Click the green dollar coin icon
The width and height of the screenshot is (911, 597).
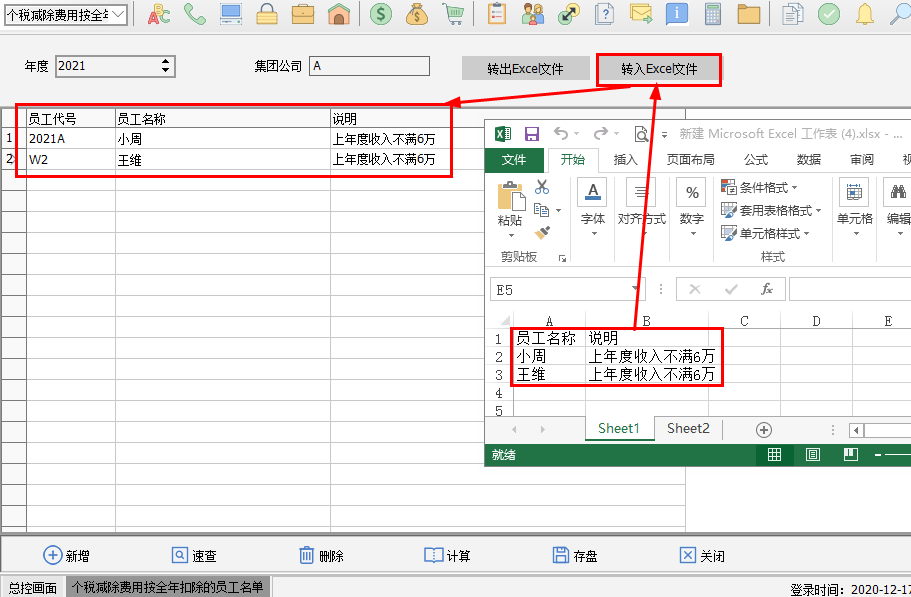point(381,14)
